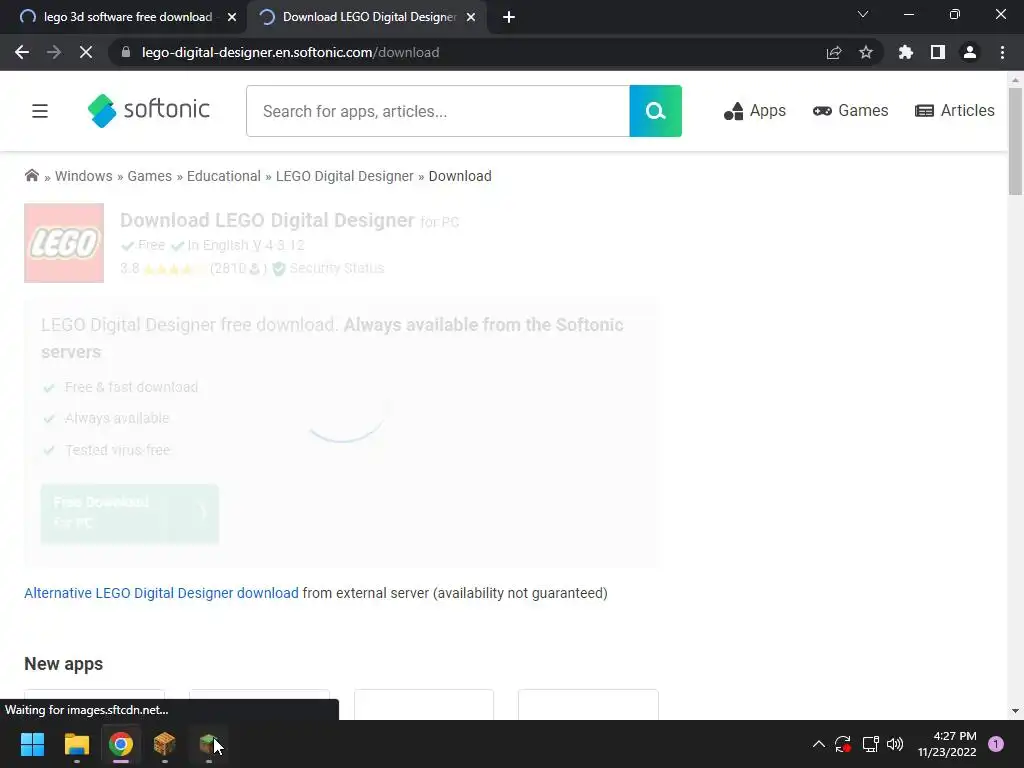This screenshot has height=768, width=1024.
Task: Click the scrollbar down arrow
Action: pyautogui.click(x=1015, y=711)
